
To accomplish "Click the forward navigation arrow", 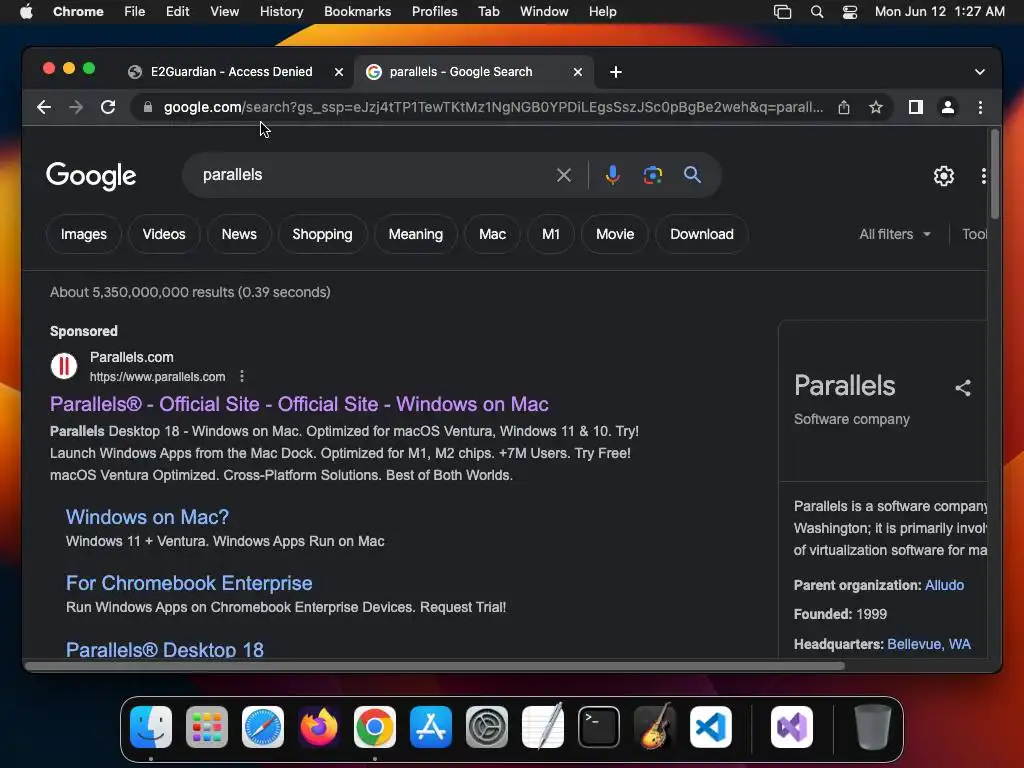I will point(76,107).
